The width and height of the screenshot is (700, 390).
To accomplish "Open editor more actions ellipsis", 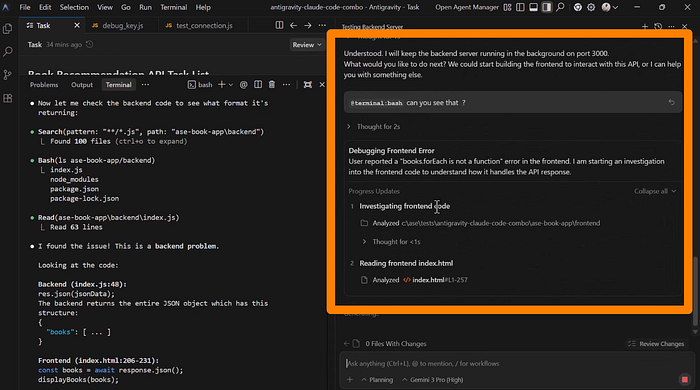I will pos(322,25).
